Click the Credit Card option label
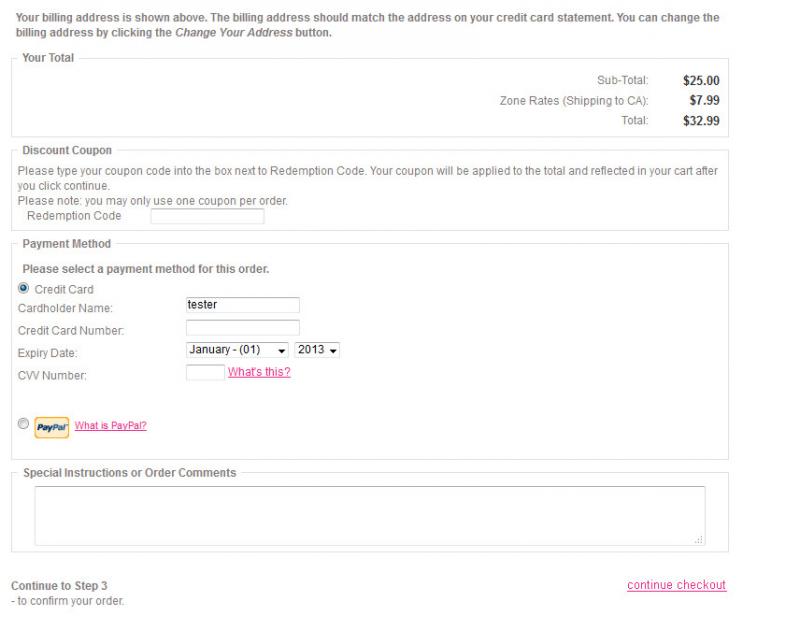 pos(64,289)
